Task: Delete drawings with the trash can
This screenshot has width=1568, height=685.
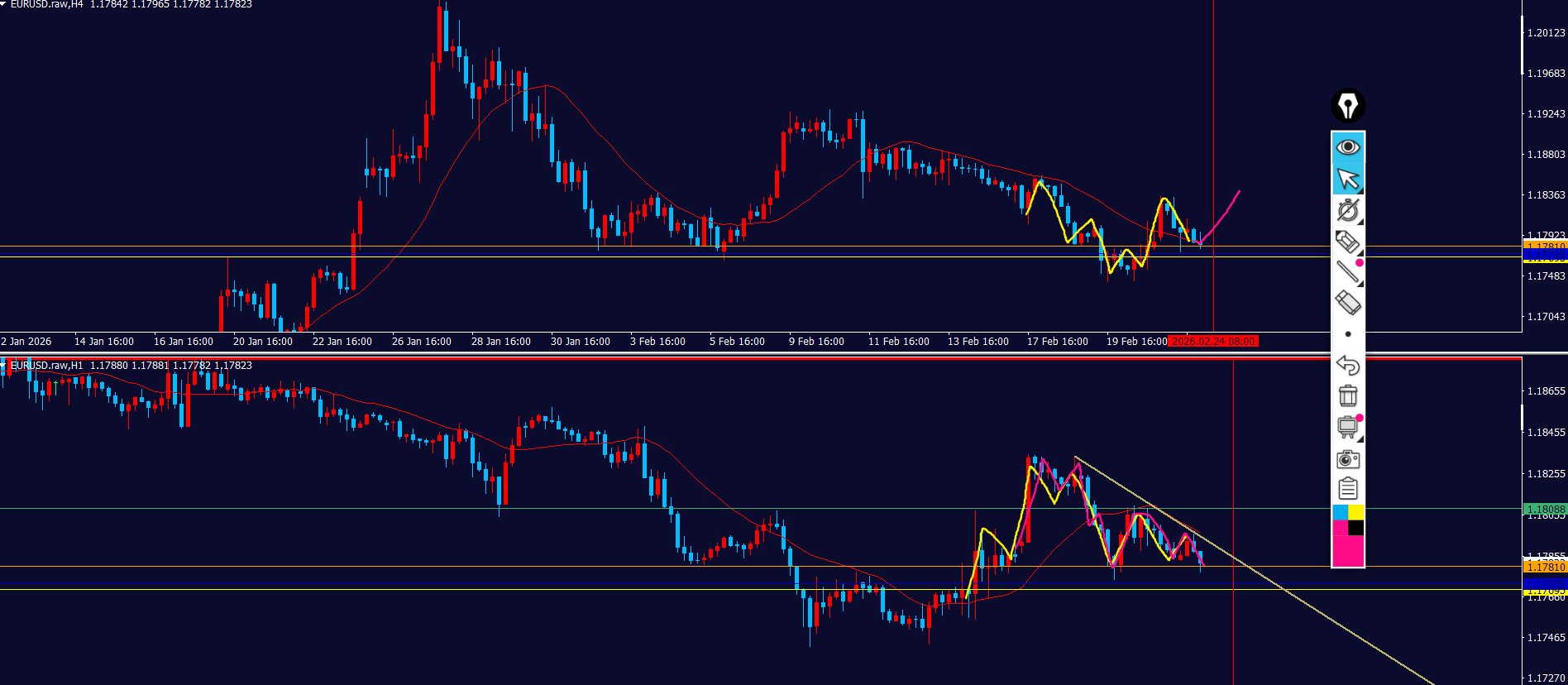Action: [1348, 395]
